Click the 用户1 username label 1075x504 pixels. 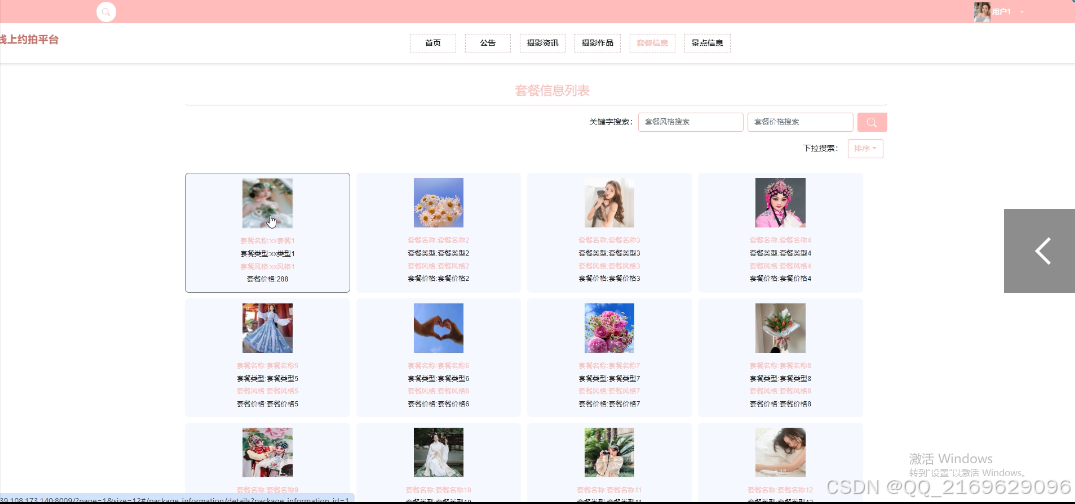point(1001,12)
